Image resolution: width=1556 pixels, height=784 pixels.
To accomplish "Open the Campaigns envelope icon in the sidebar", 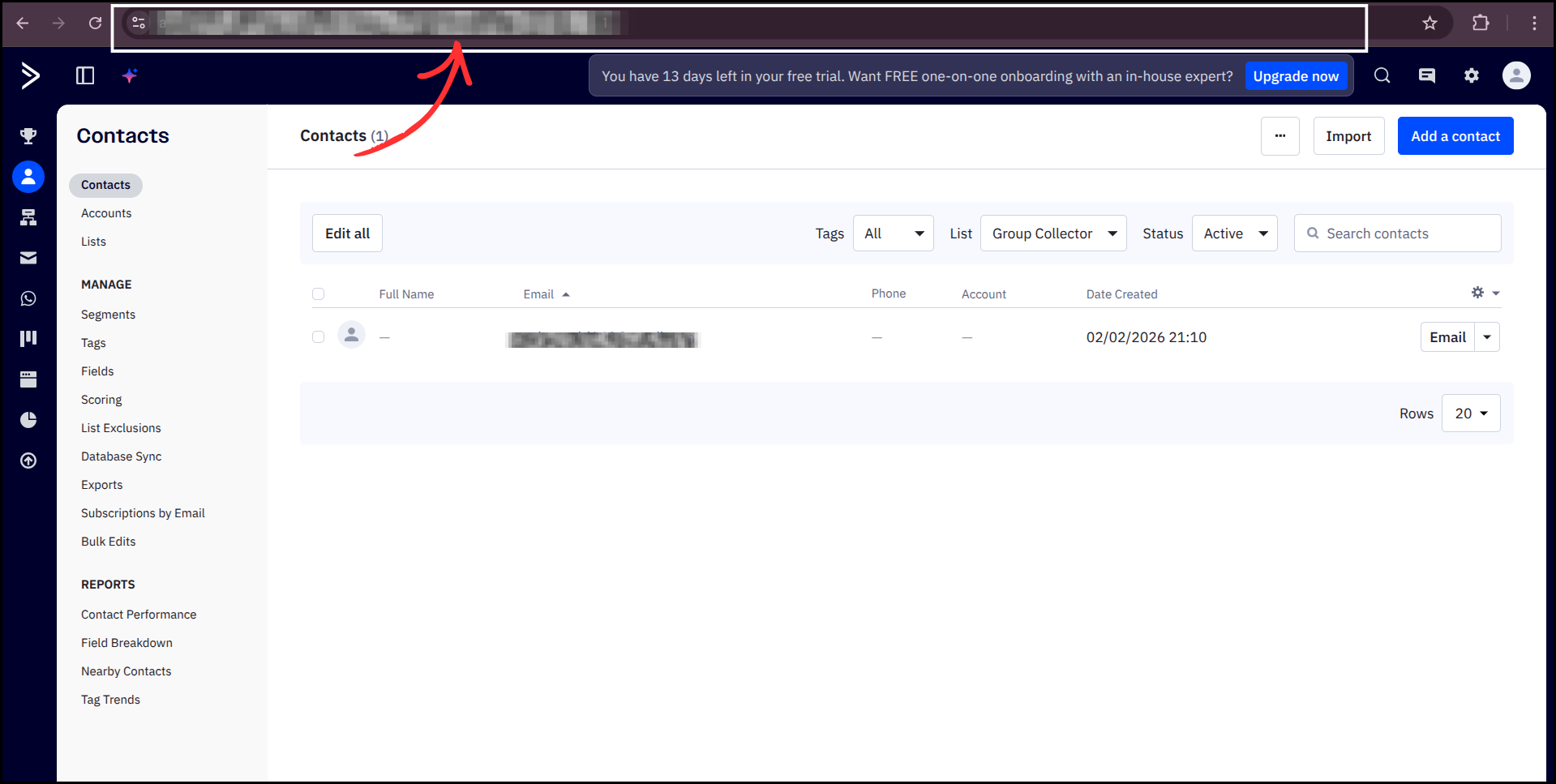I will pos(28,257).
